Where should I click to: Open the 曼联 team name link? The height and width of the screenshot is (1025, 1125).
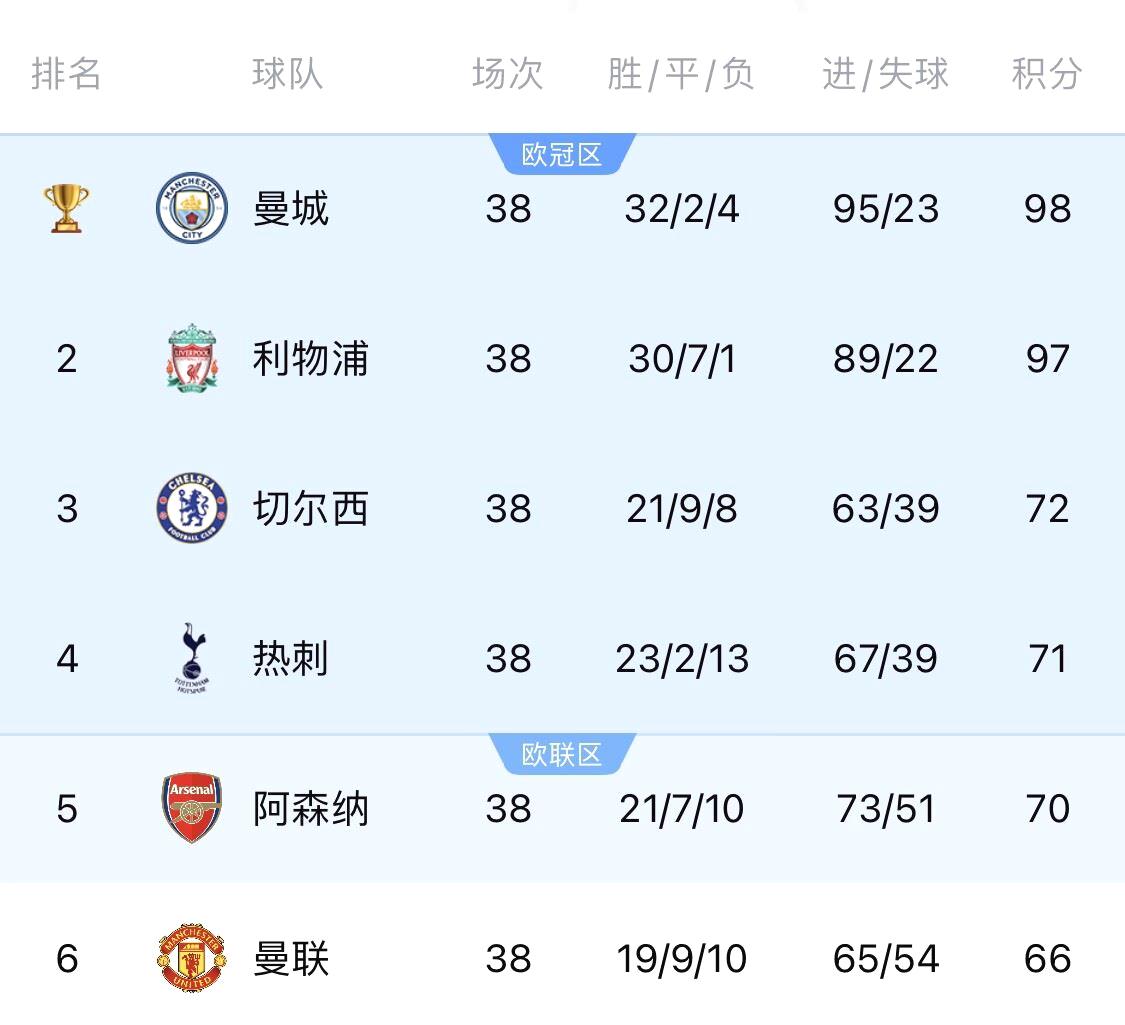pyautogui.click(x=291, y=958)
